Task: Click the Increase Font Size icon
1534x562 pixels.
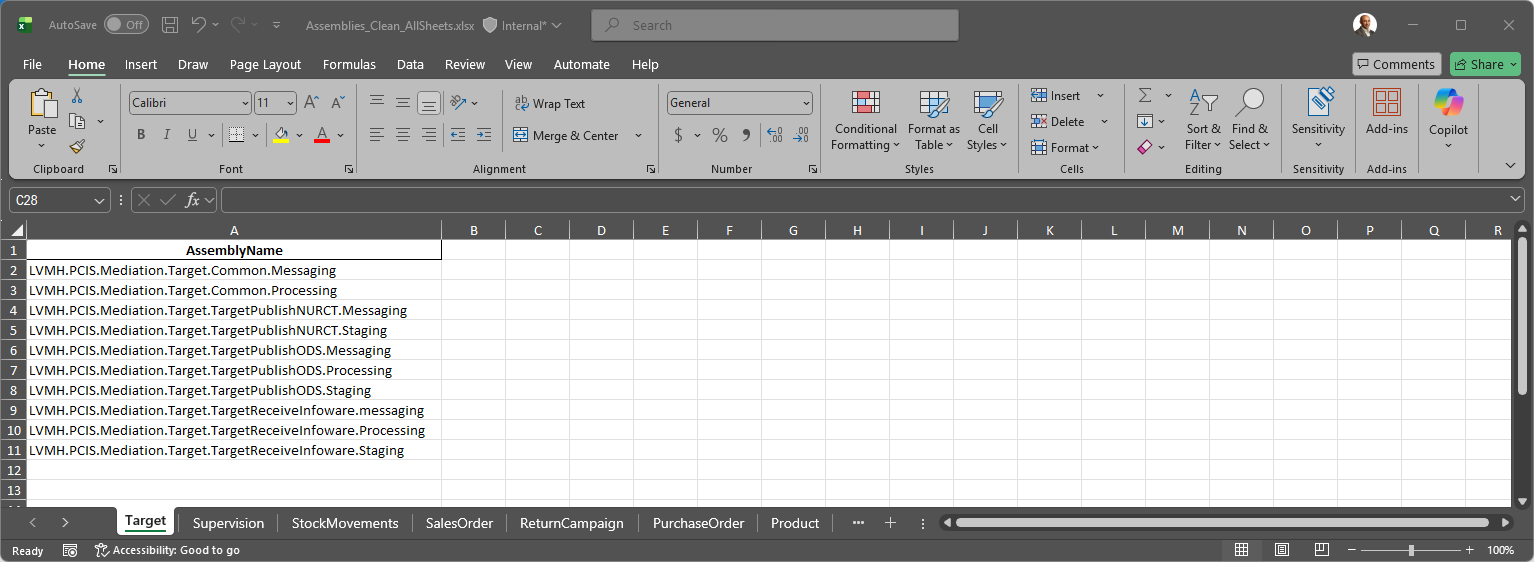Action: [x=311, y=103]
